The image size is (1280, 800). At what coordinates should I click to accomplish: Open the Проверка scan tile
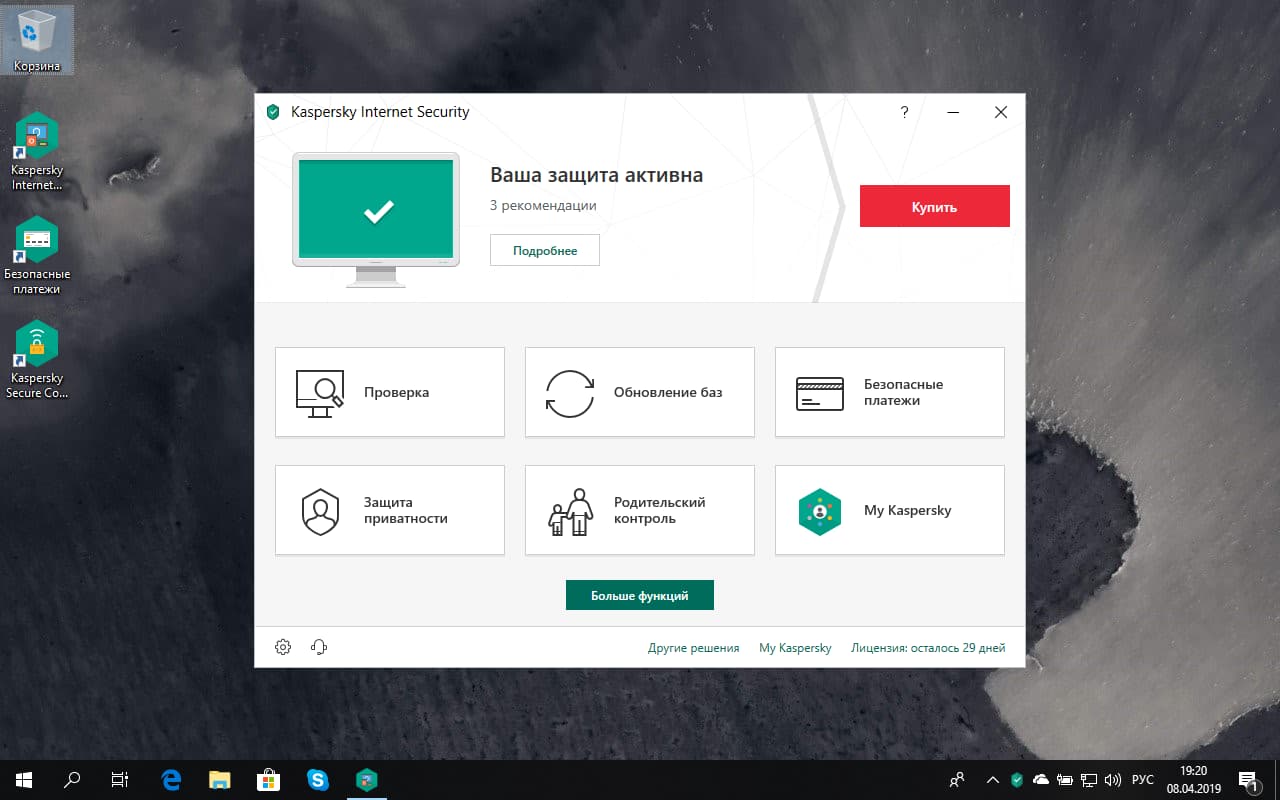[x=390, y=392]
